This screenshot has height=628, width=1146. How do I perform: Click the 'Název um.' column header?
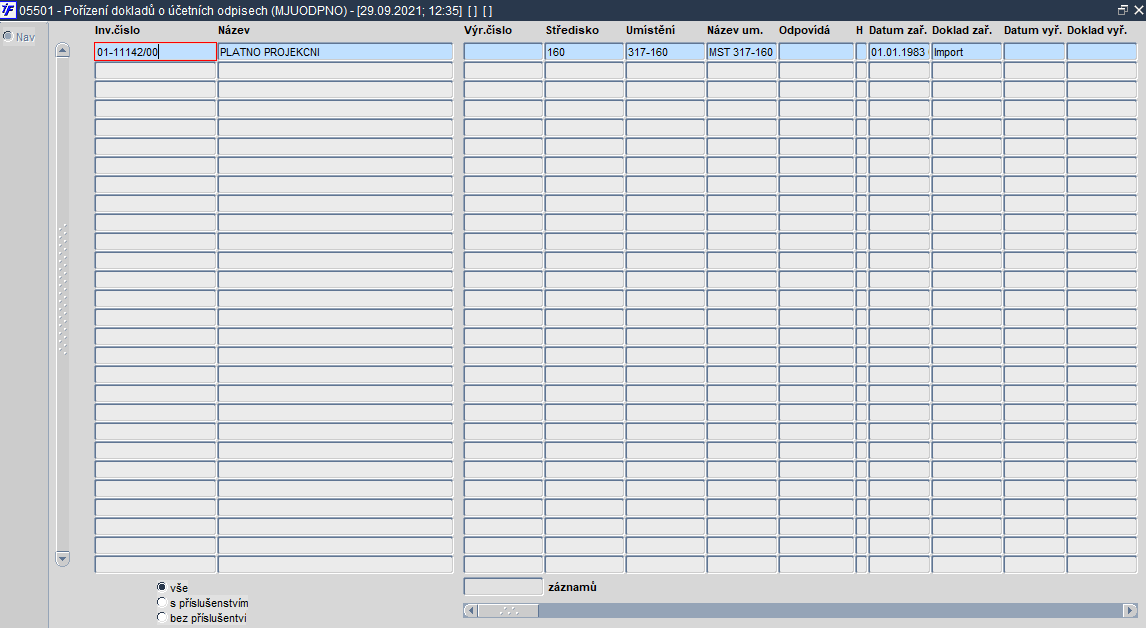pos(735,30)
